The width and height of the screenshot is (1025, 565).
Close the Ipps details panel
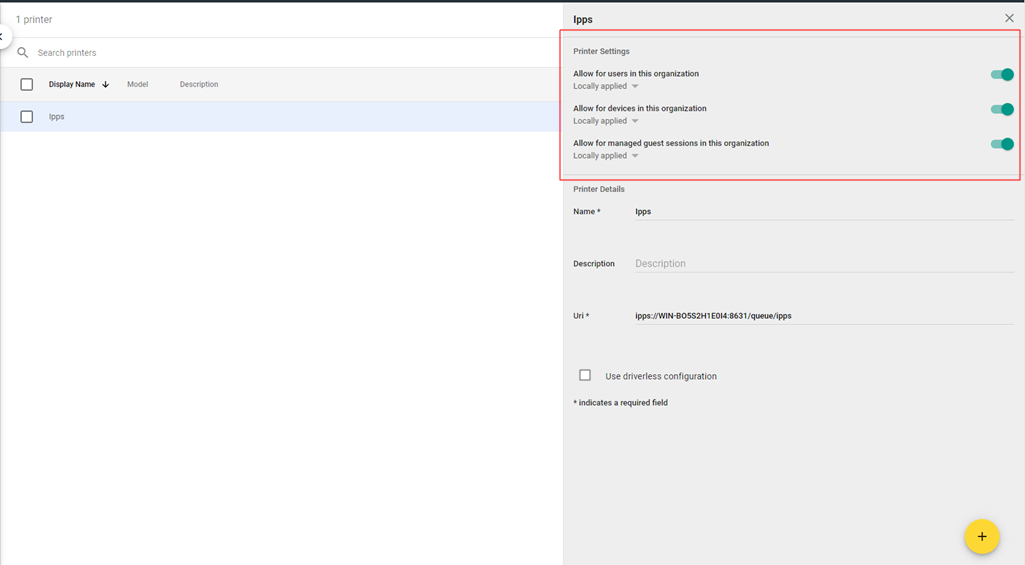click(1008, 18)
